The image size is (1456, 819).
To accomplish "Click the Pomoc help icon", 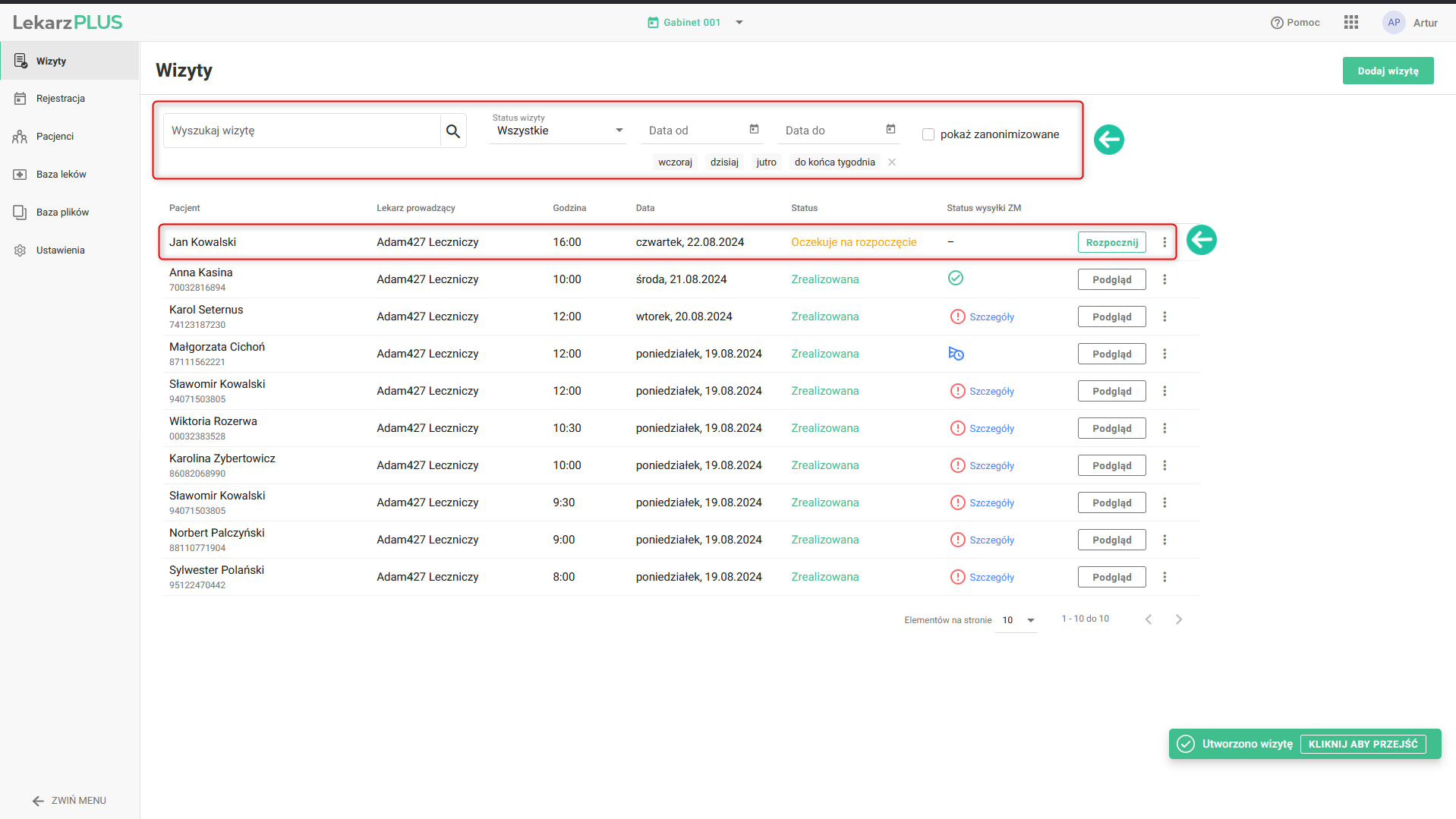I will (1277, 23).
